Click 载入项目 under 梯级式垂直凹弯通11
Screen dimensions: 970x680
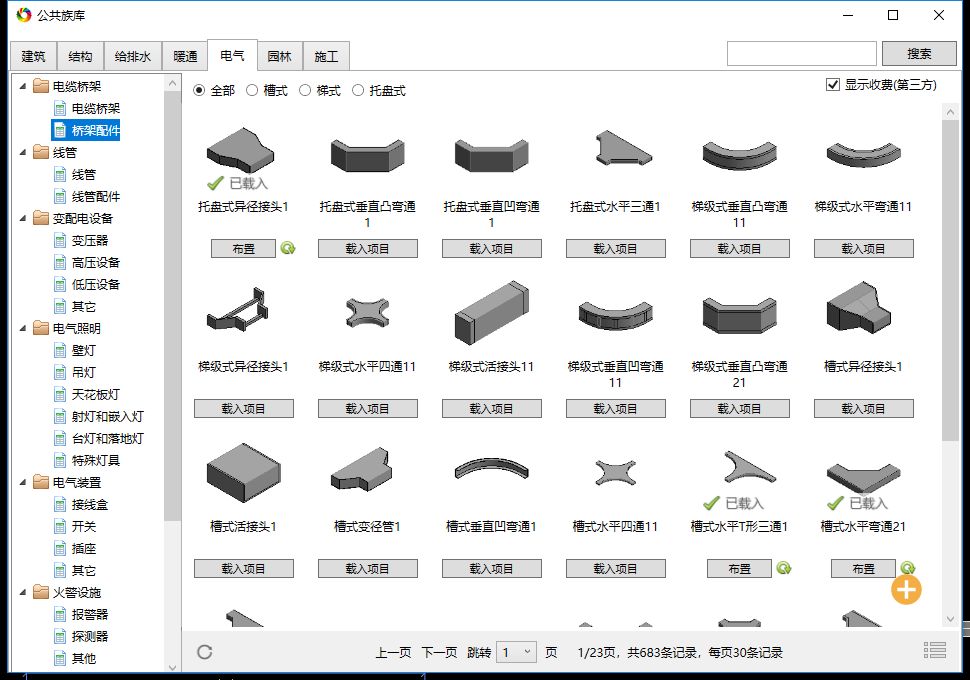point(616,408)
